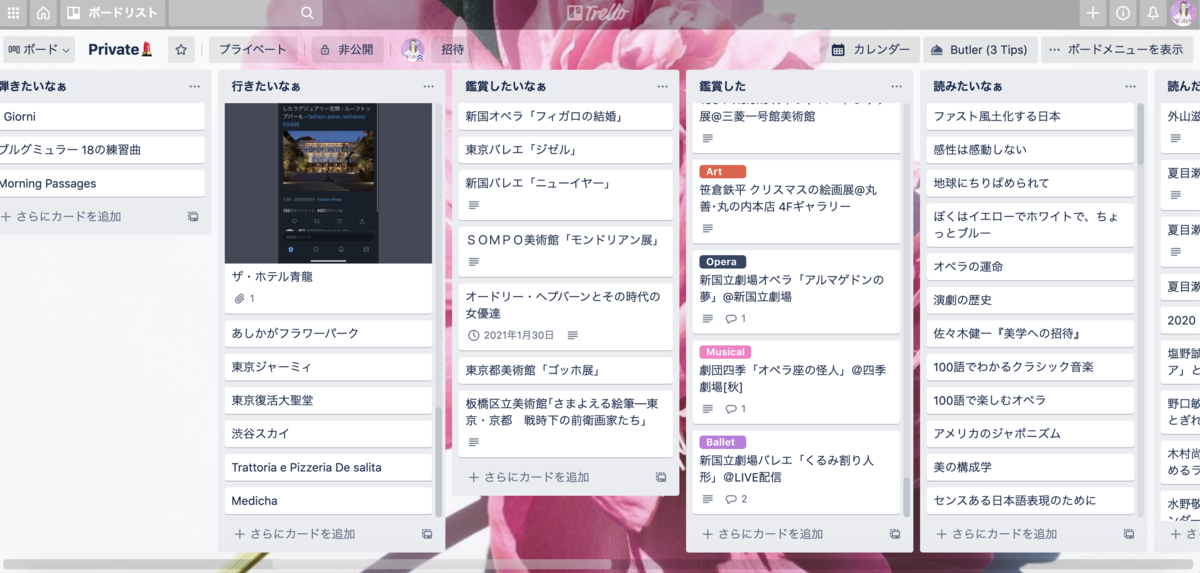This screenshot has width=1200, height=573.
Task: Change the 非公開 visibility setting
Action: click(x=348, y=49)
